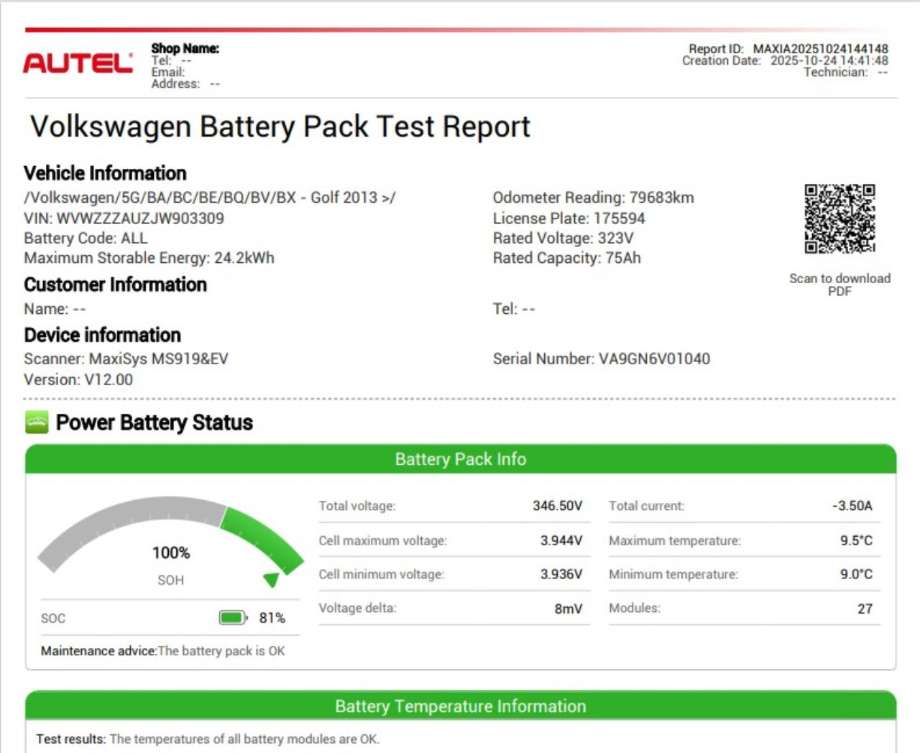Click the Device information heading

pyautogui.click(x=102, y=335)
